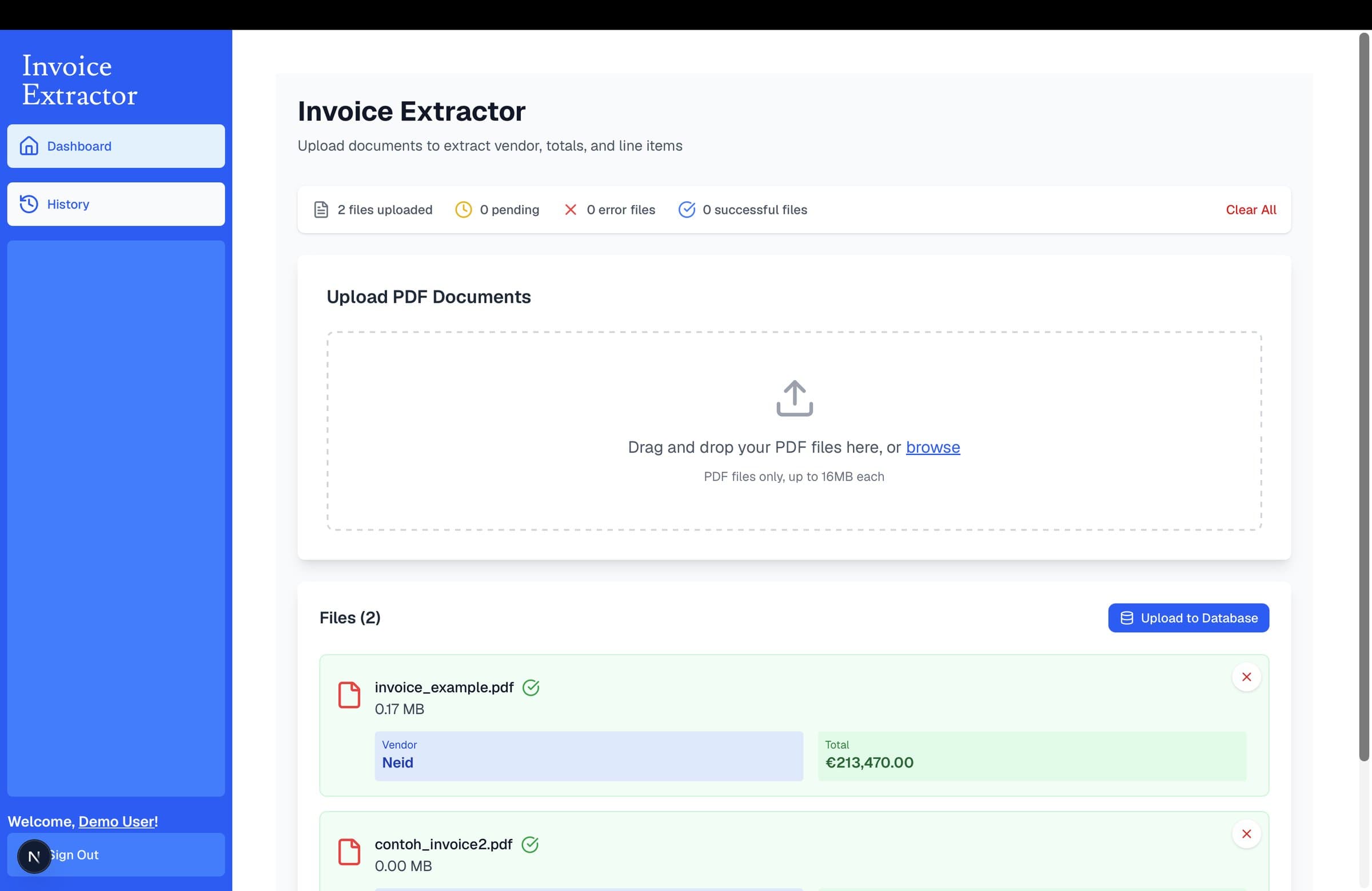Click the PDF icon for contoh_invoice2.pdf

coord(349,852)
